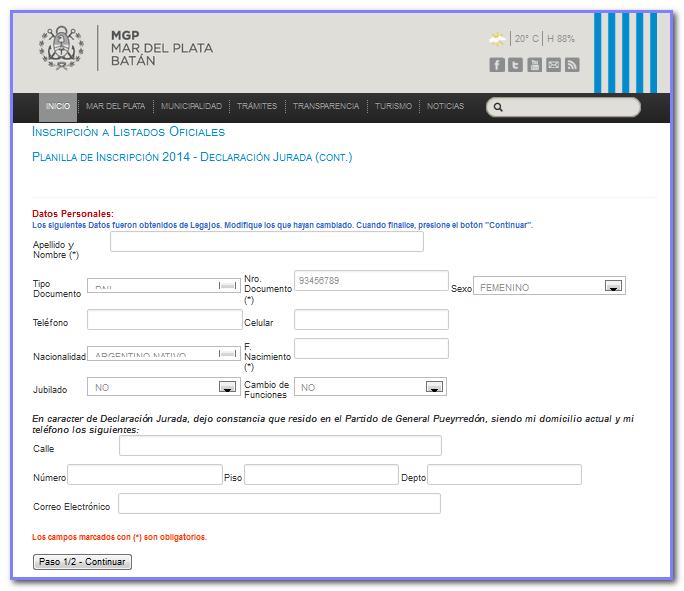Open the Turismo menu item
Screen dimensions: 684x591
394,107
